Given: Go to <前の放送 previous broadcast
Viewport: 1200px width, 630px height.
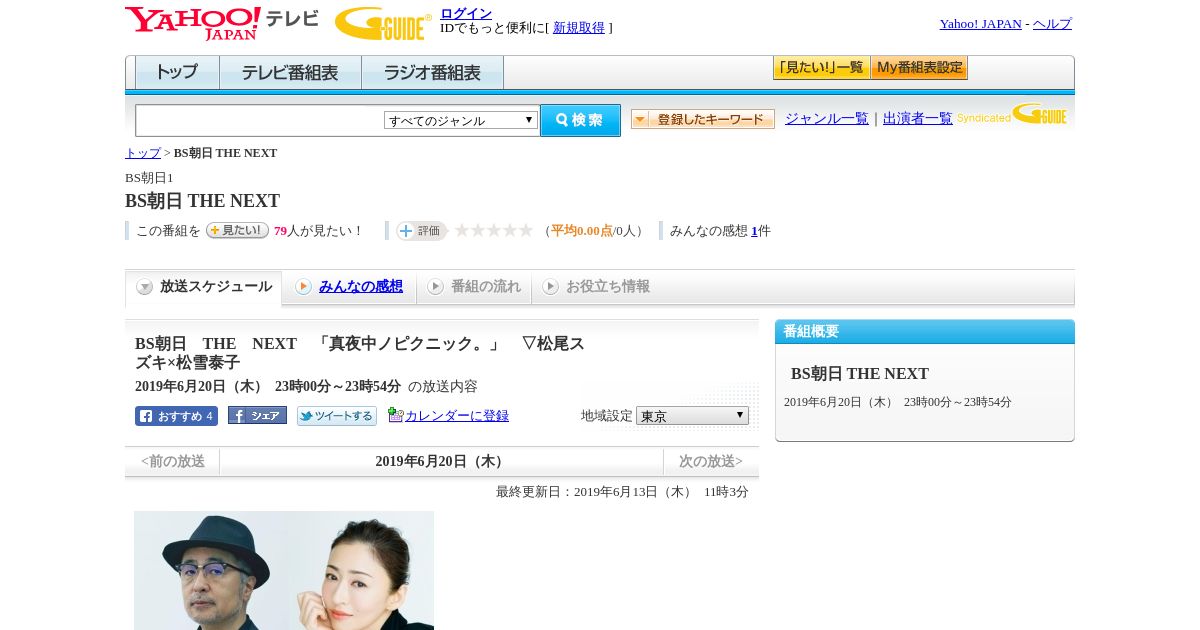Looking at the screenshot, I should pos(173,462).
